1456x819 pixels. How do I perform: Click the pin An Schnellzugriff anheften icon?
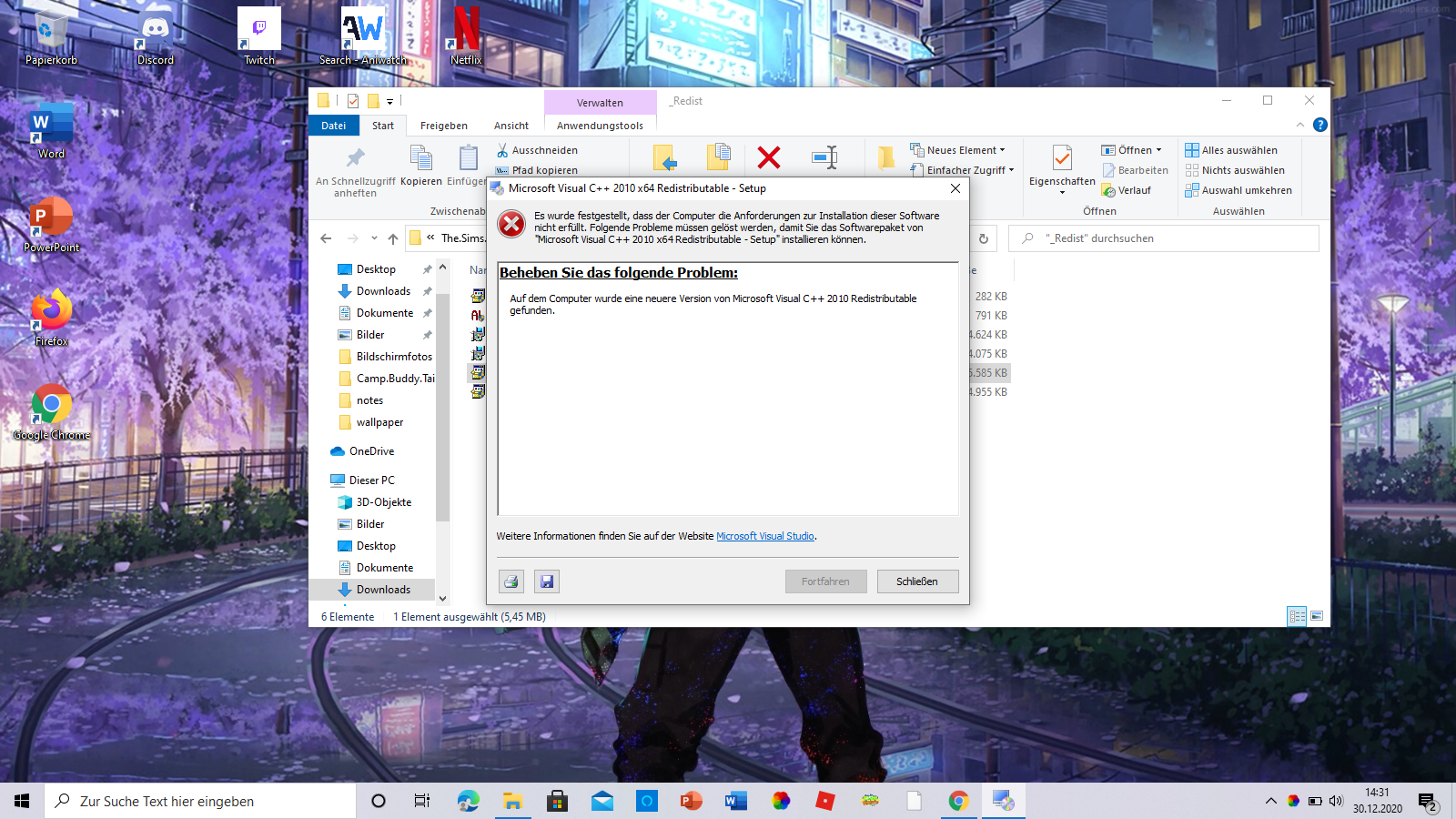pos(355,158)
